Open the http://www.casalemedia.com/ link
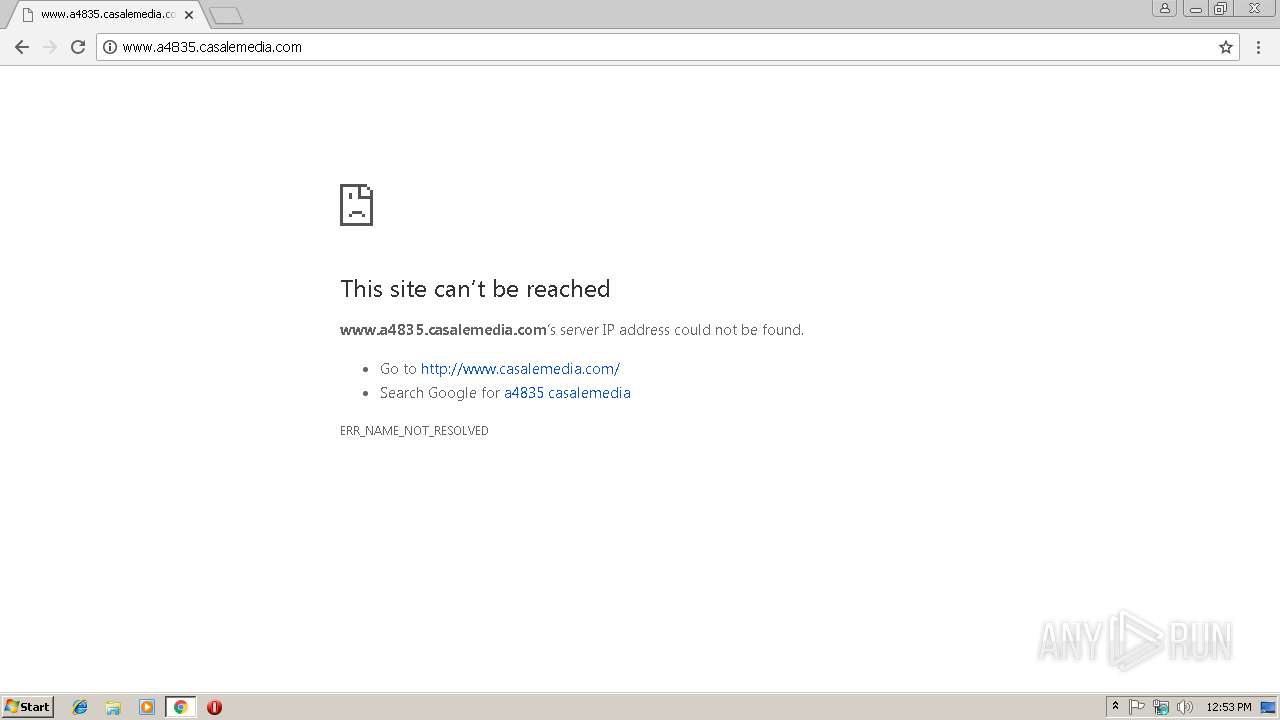Image resolution: width=1280 pixels, height=720 pixels. 520,369
